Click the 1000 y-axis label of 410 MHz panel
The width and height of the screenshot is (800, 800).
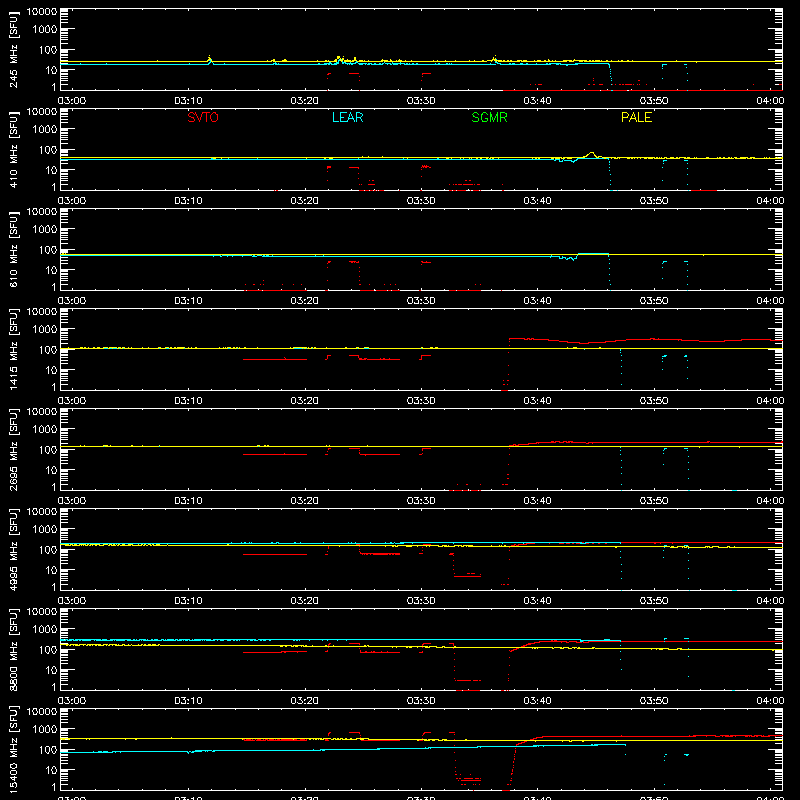pyautogui.click(x=45, y=129)
